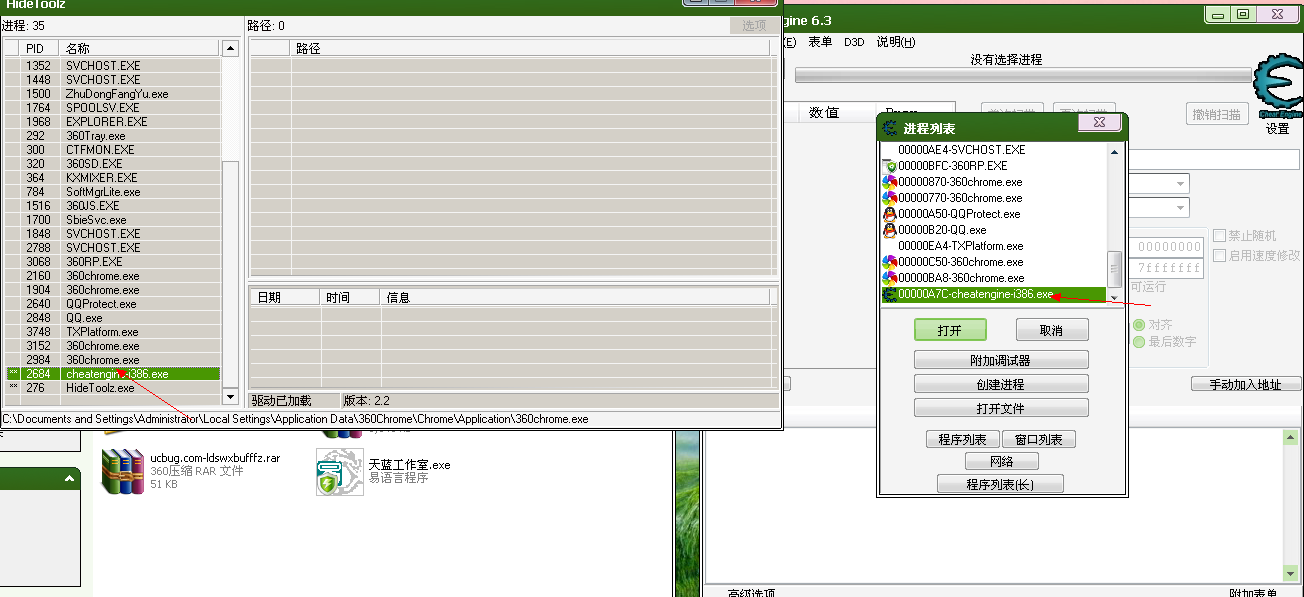Select the 最后数字 radio option

coord(1139,342)
